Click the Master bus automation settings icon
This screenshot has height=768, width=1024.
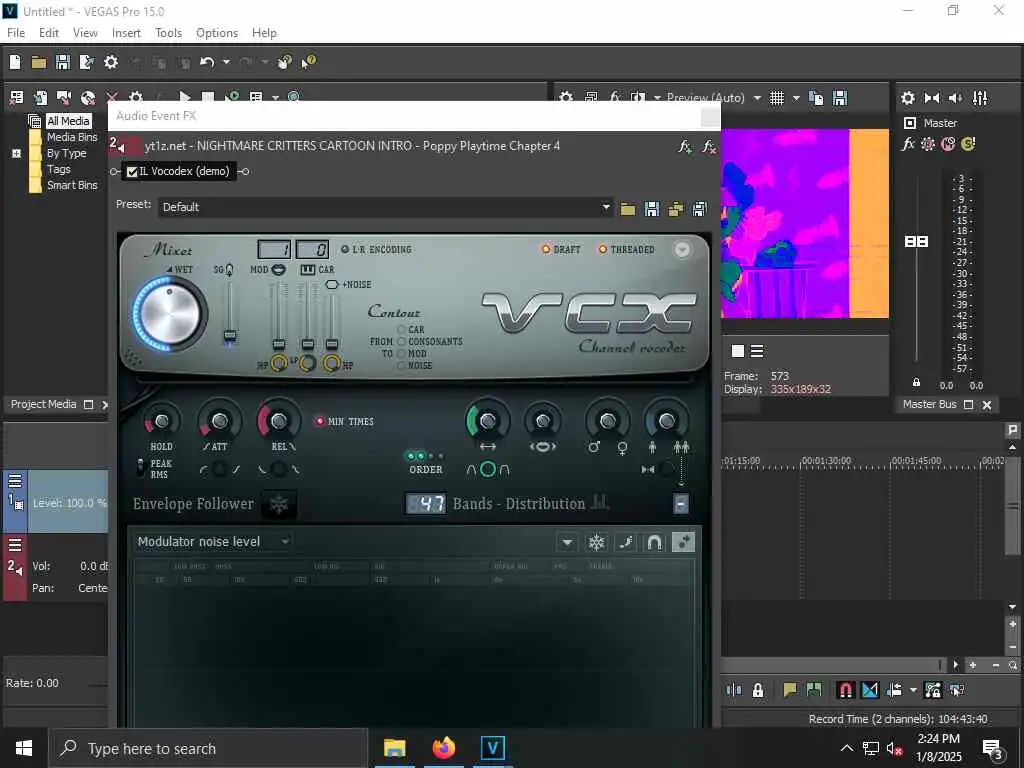(x=927, y=144)
